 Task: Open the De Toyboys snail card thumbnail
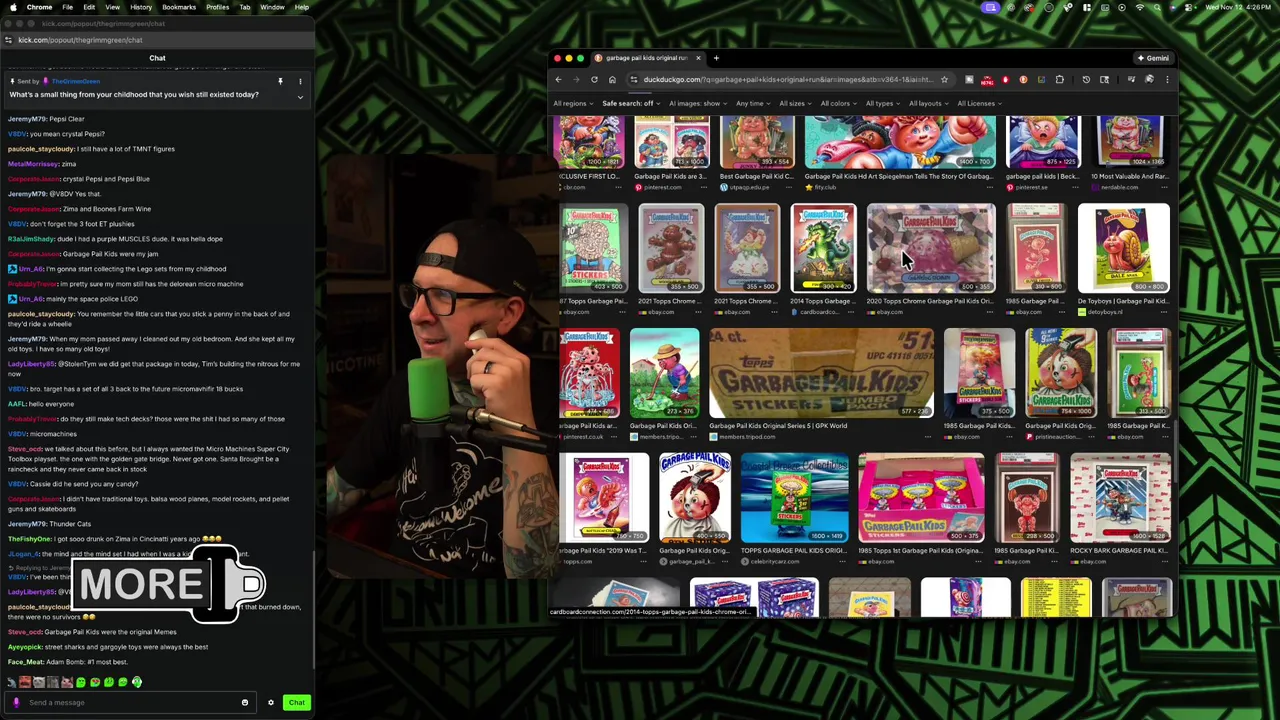[x=1123, y=248]
